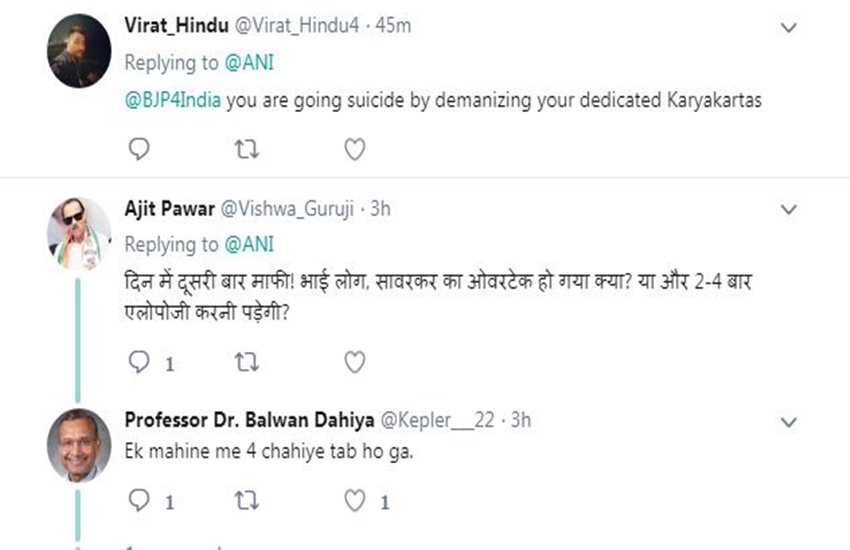850x550 pixels.
Task: Open the chevron menu on Balwan Dahiya's tweet
Action: (x=789, y=421)
